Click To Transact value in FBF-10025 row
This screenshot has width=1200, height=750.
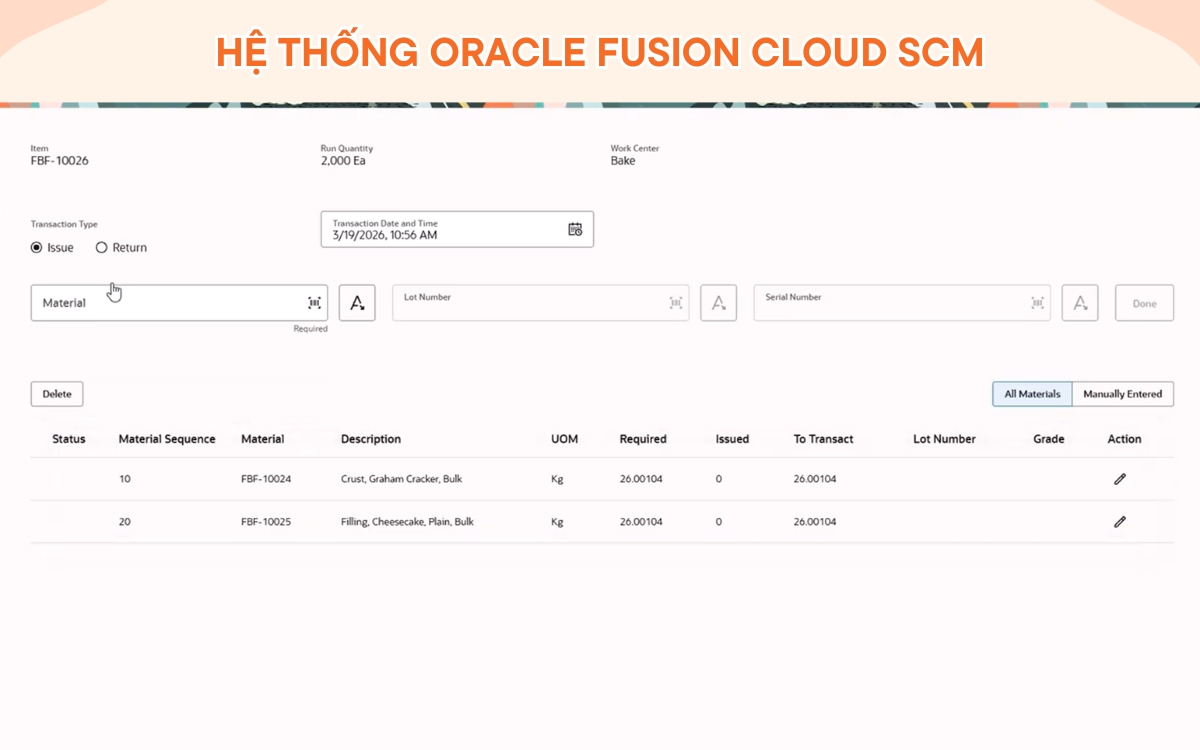(815, 522)
